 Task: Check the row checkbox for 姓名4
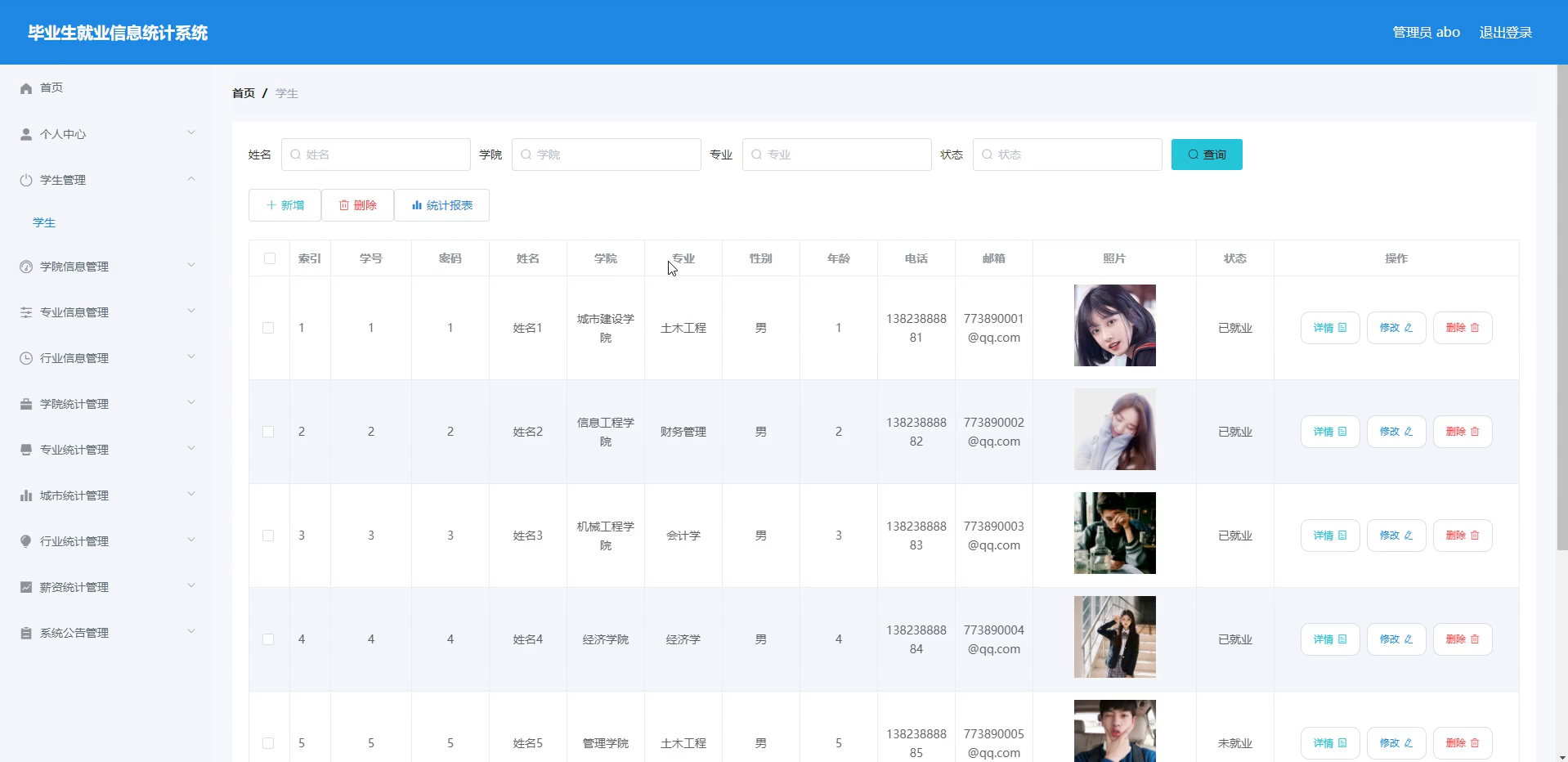point(268,639)
